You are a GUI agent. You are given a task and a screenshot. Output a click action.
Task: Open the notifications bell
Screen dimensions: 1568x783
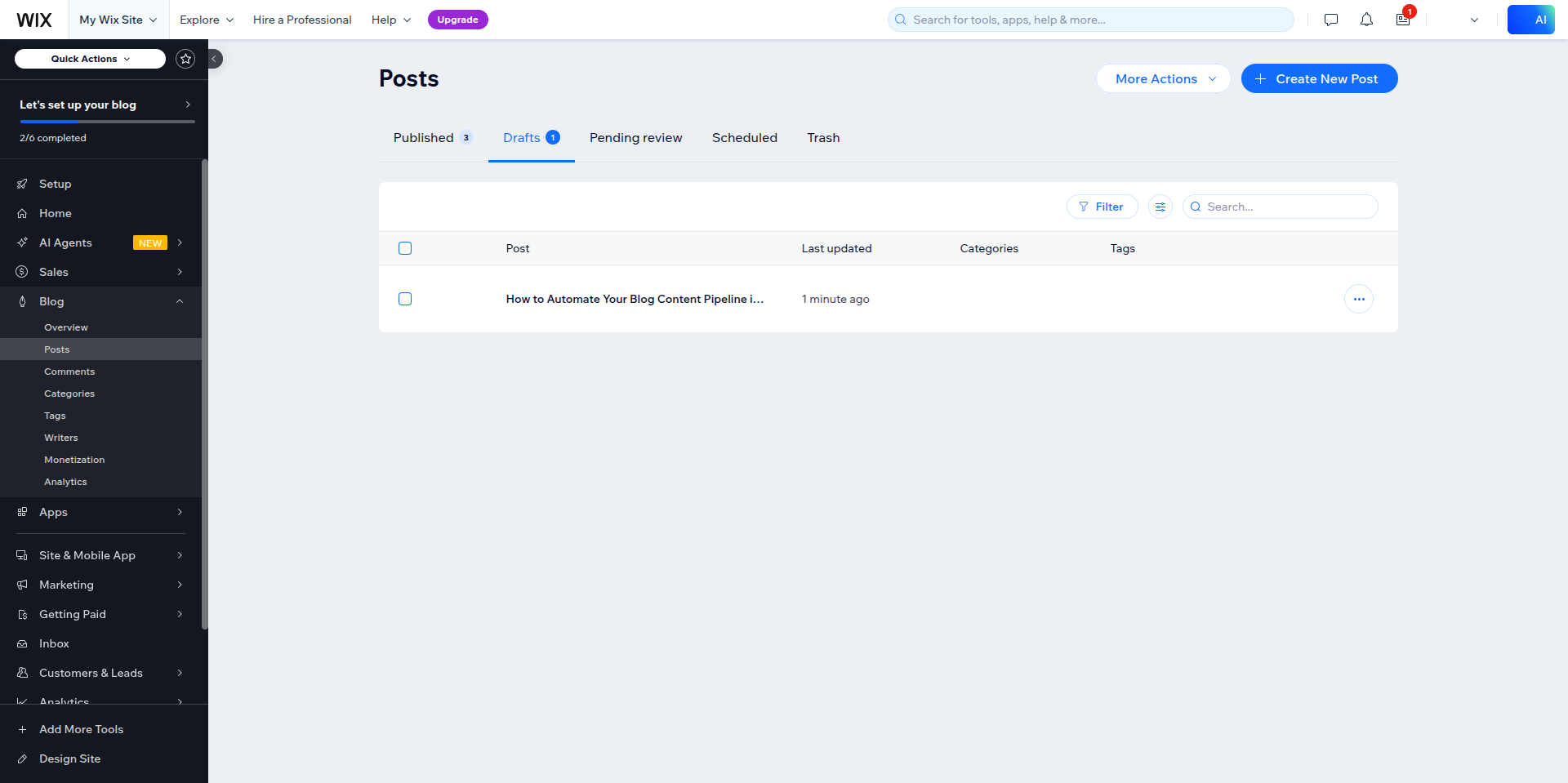[1366, 20]
